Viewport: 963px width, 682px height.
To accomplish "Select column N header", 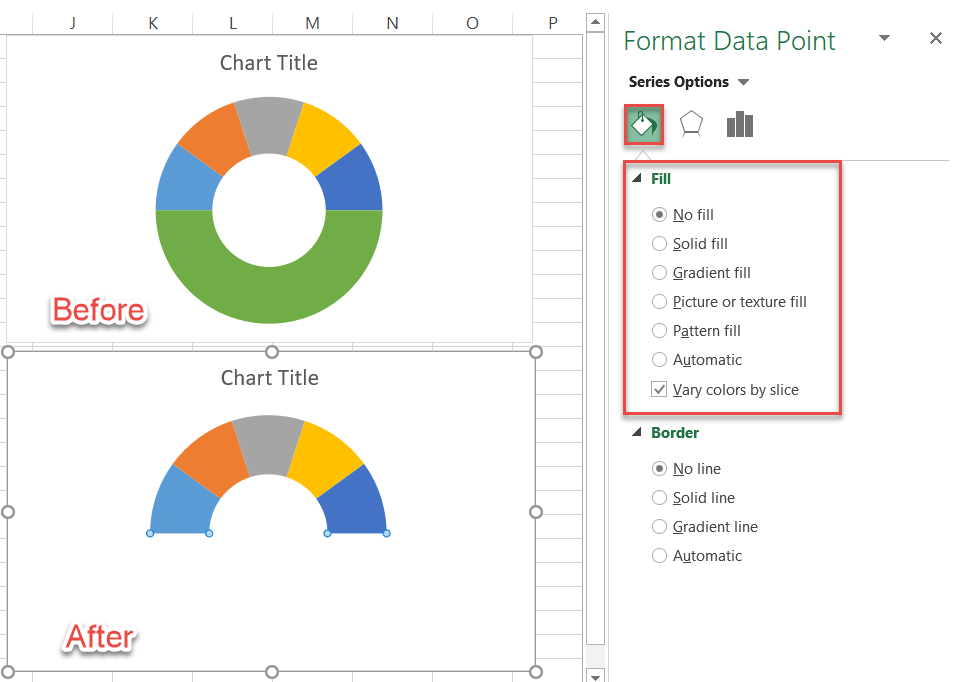I will tap(392, 20).
